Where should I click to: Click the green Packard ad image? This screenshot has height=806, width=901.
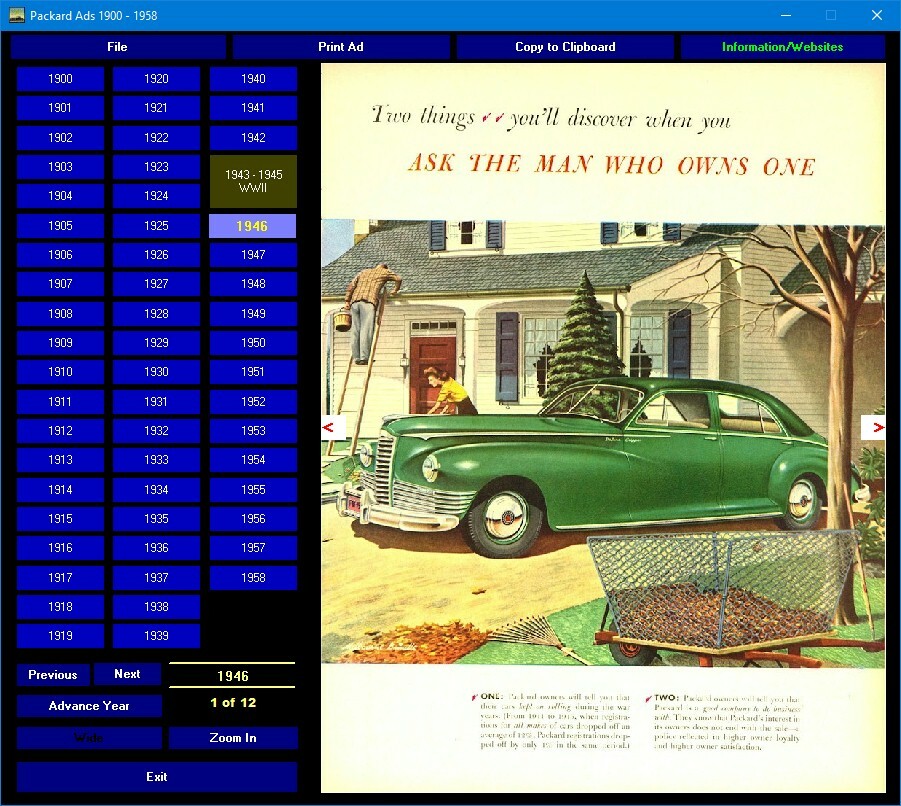[x=603, y=428]
